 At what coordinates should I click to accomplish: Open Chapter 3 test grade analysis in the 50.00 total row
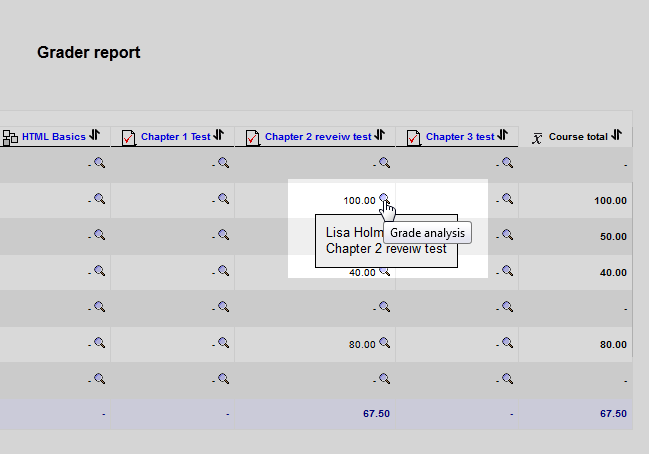(x=508, y=235)
